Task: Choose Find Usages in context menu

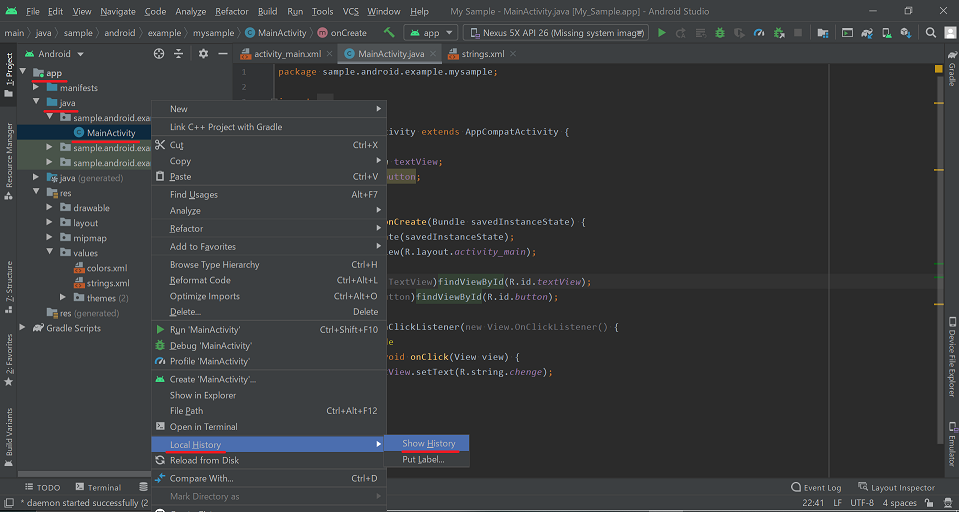Action: 268,195
